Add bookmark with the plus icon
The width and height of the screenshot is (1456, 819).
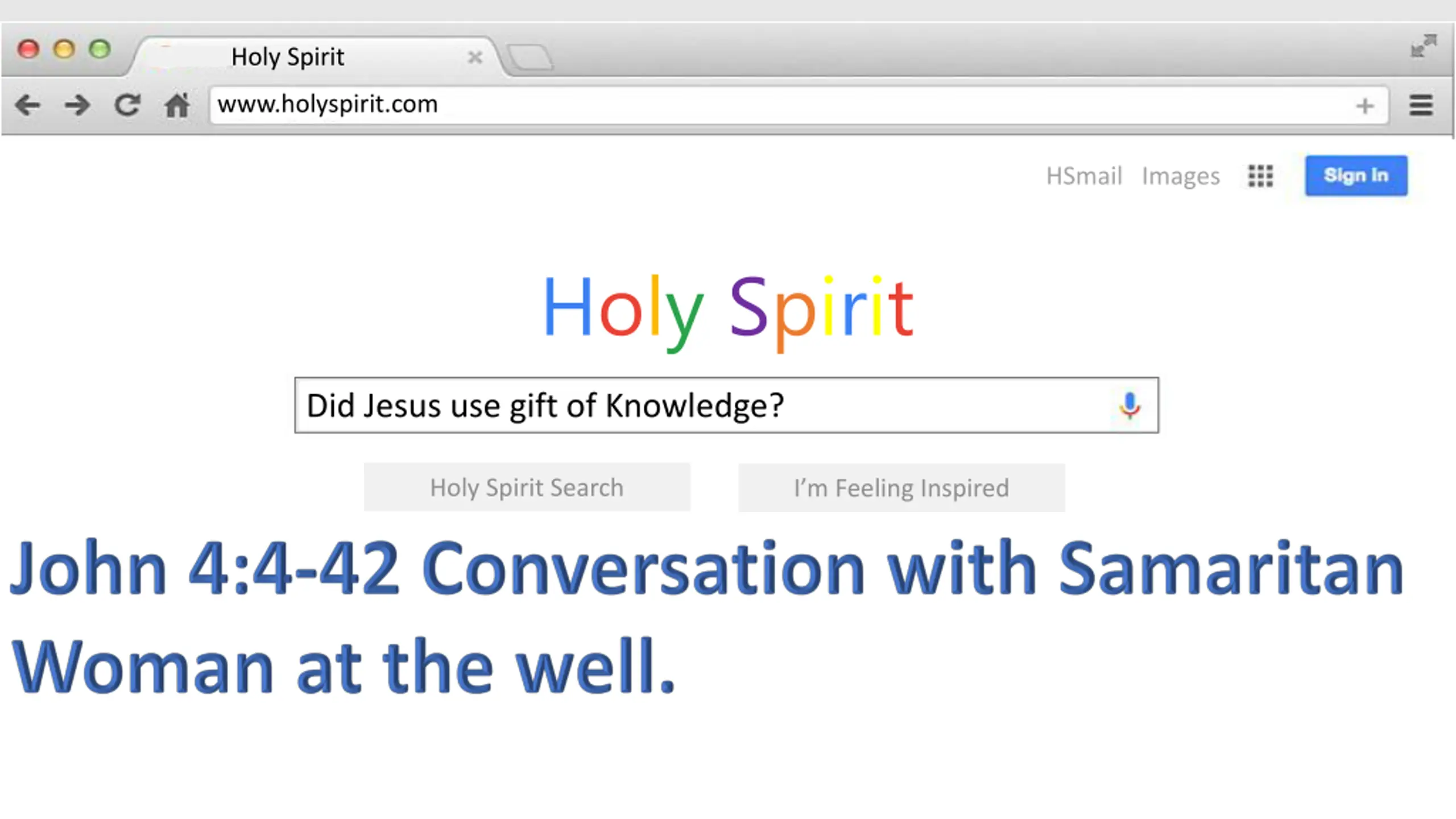[x=1365, y=106]
